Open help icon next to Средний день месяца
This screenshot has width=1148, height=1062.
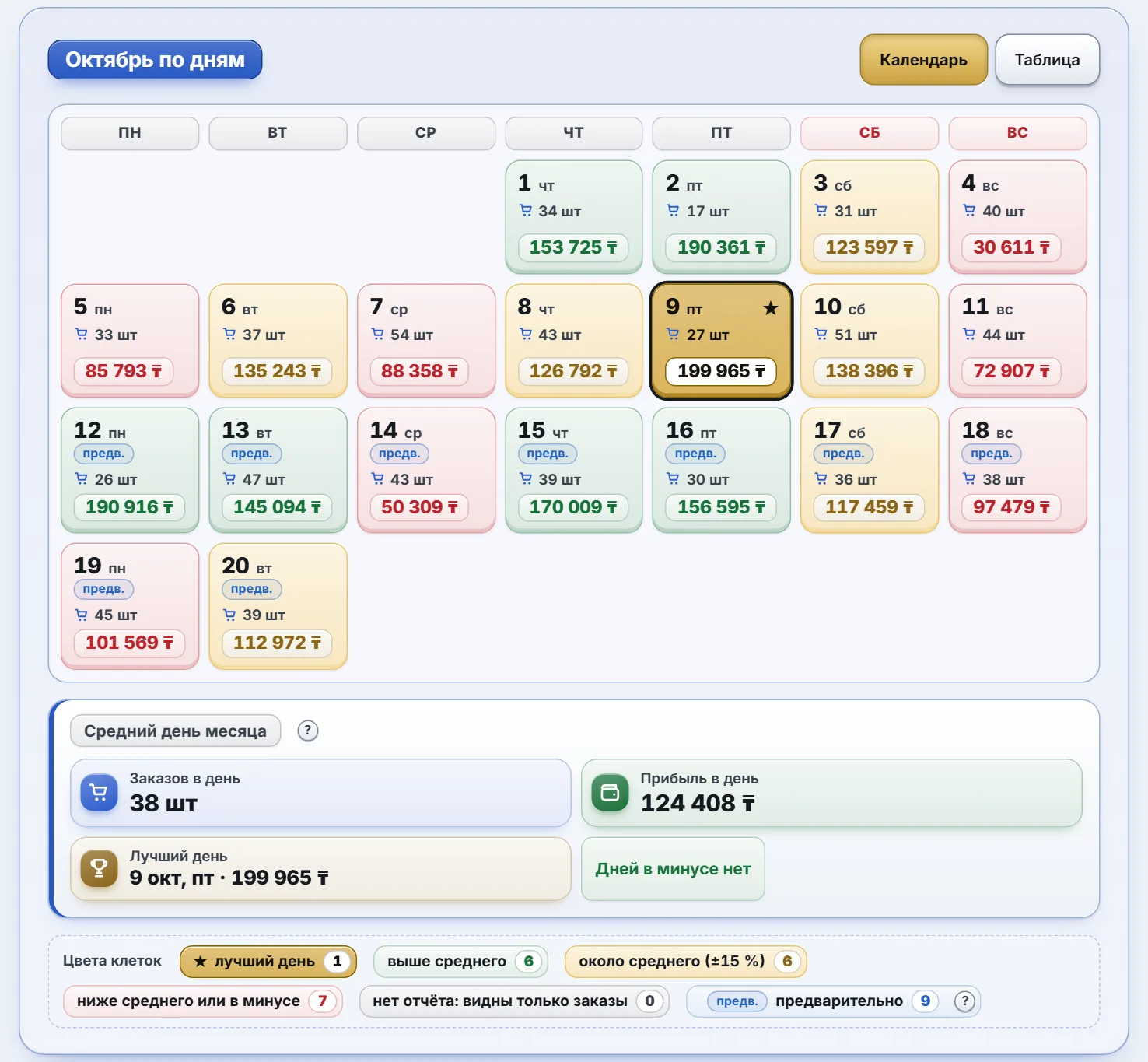point(308,731)
